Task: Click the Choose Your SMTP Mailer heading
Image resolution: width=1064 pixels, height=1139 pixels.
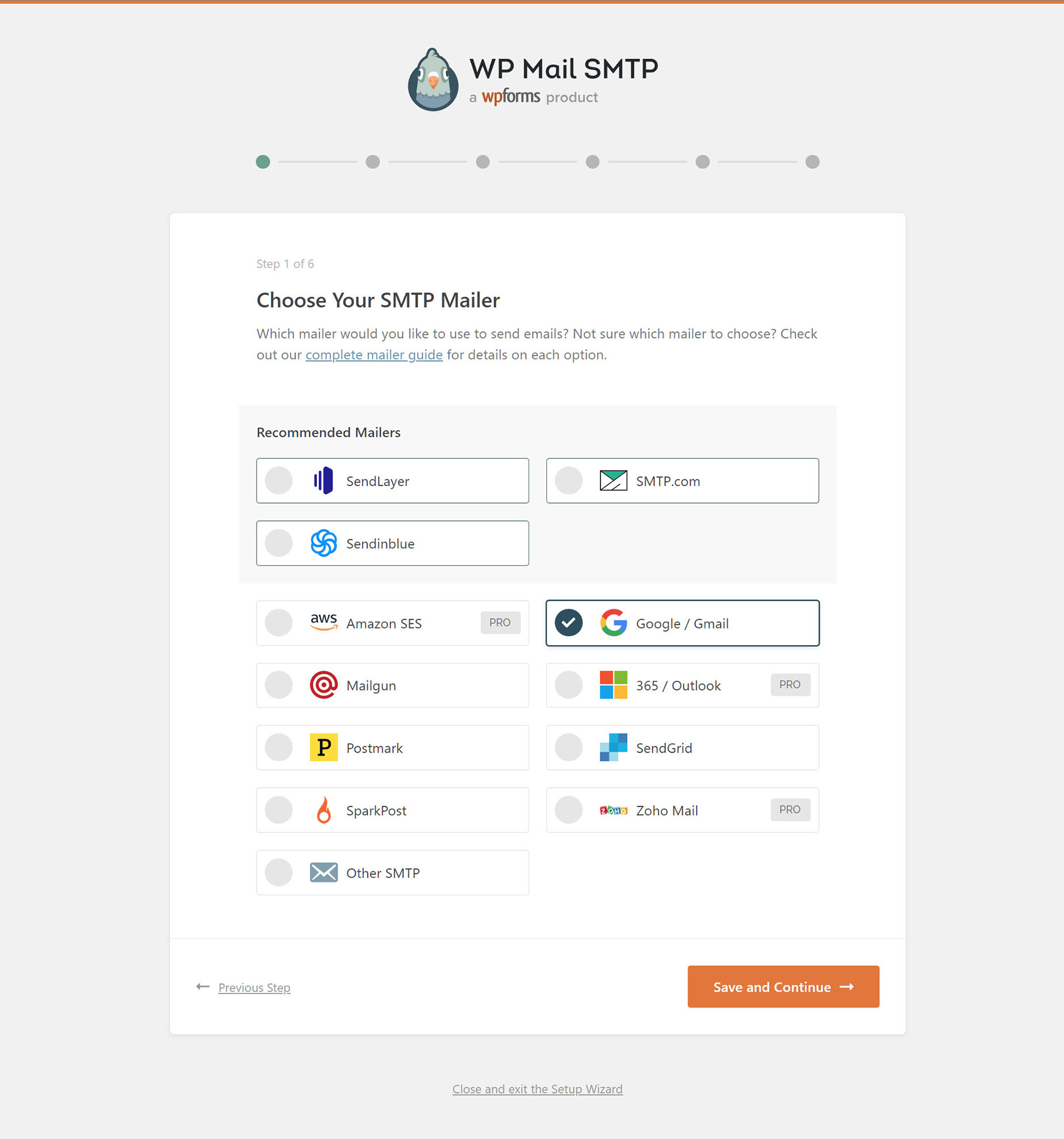Action: [x=378, y=300]
